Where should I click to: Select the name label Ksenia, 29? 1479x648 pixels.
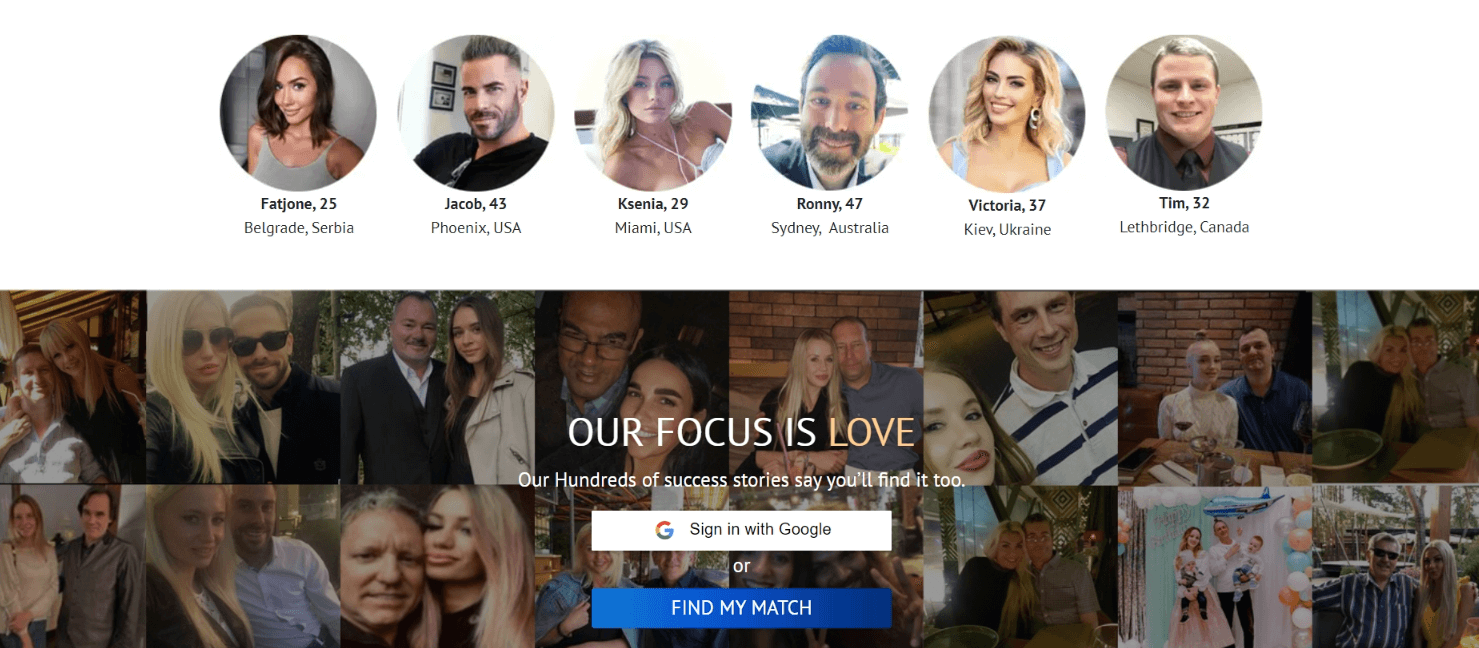(x=653, y=204)
